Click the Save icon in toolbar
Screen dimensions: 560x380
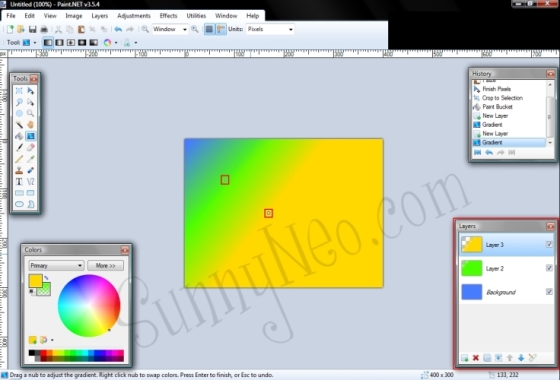(32, 29)
